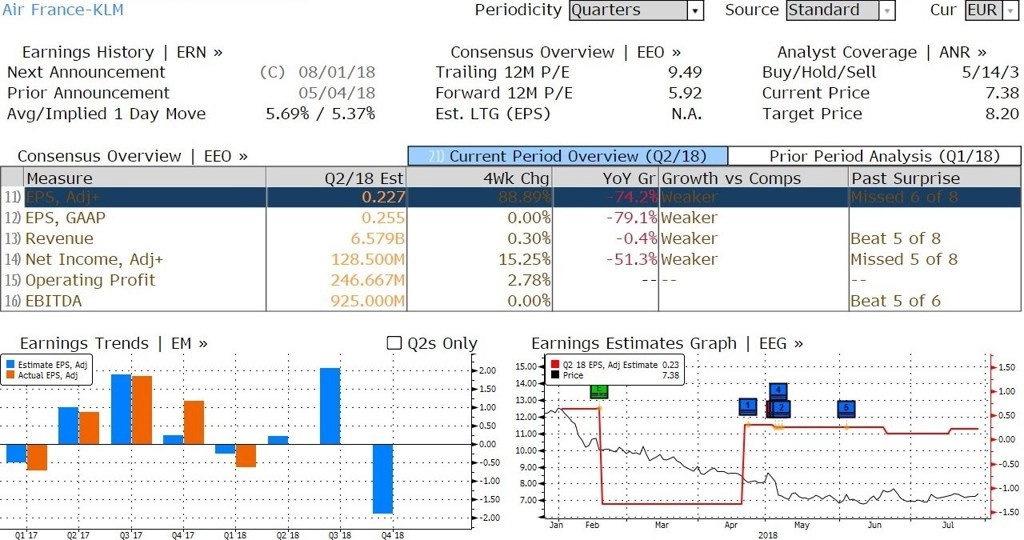Click the Q3 18 blue estimate bar
Screen dimensions: 1024x540
point(330,406)
